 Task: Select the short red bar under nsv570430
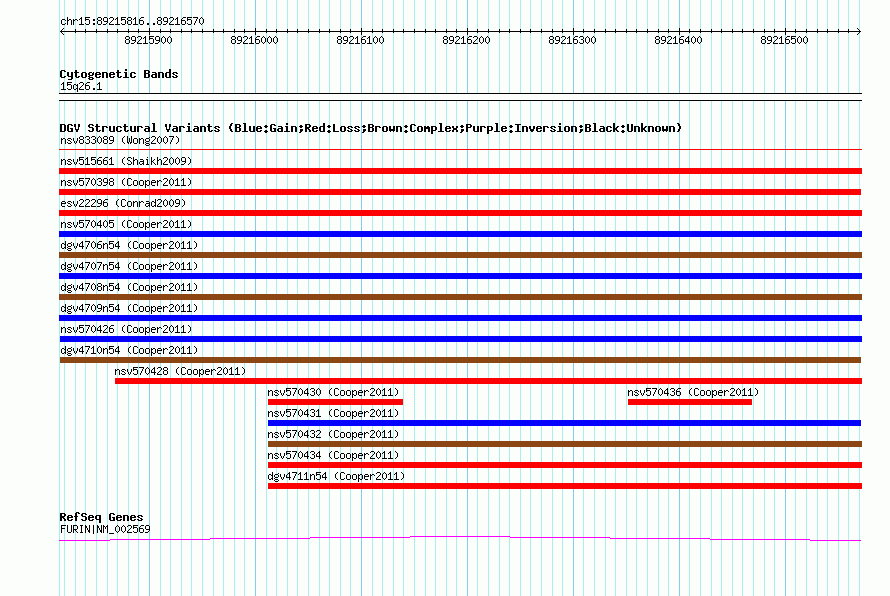coord(335,402)
